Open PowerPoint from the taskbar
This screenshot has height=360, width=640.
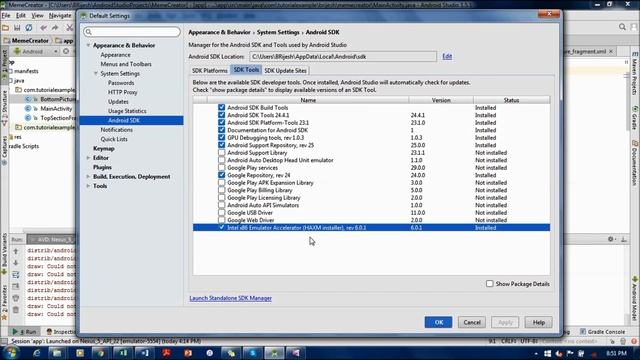point(188,353)
